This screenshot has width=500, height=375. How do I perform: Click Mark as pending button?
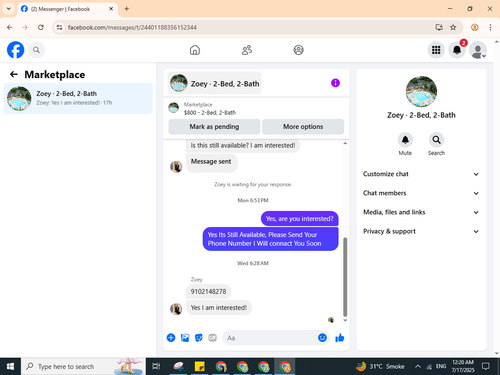tap(214, 127)
